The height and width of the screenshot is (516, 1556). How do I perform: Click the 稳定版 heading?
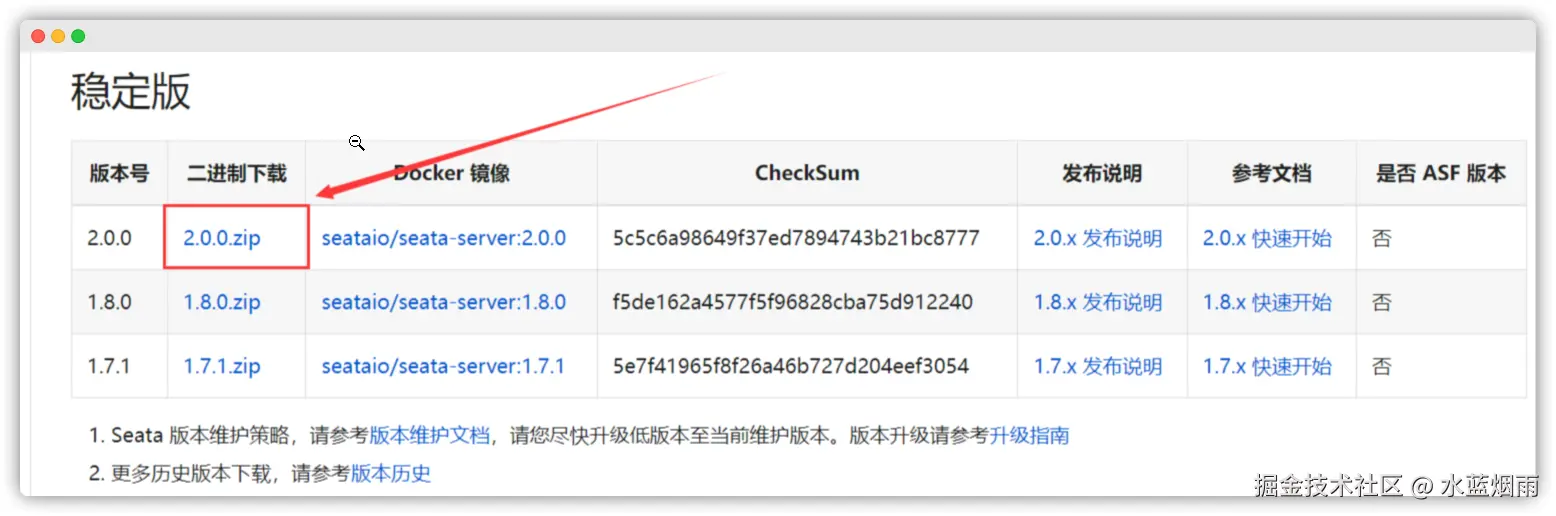tap(130, 93)
